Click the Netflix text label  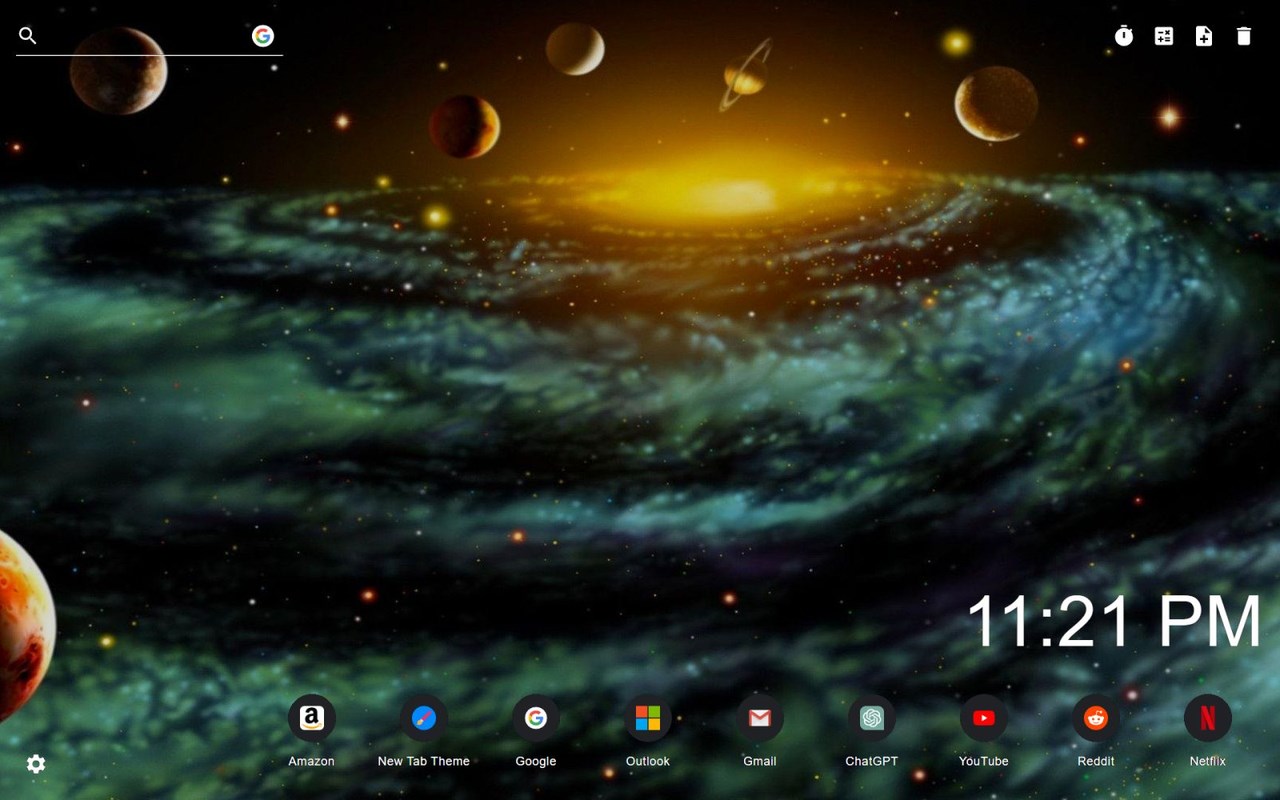(x=1208, y=761)
